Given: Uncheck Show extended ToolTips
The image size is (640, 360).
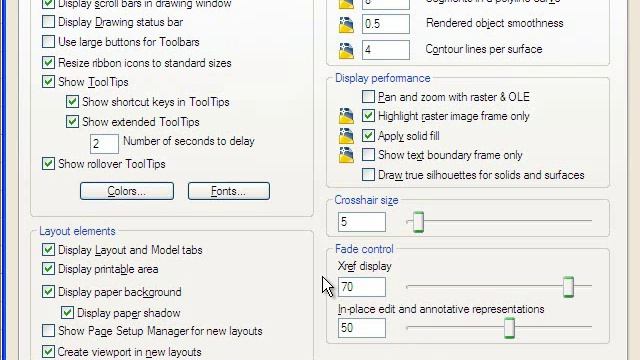Looking at the screenshot, I should pyautogui.click(x=72, y=122).
